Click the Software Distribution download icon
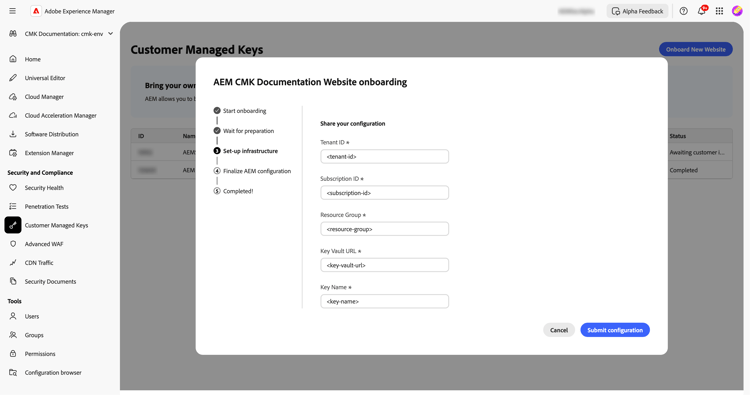Screen dimensions: 750x395 pos(13,134)
